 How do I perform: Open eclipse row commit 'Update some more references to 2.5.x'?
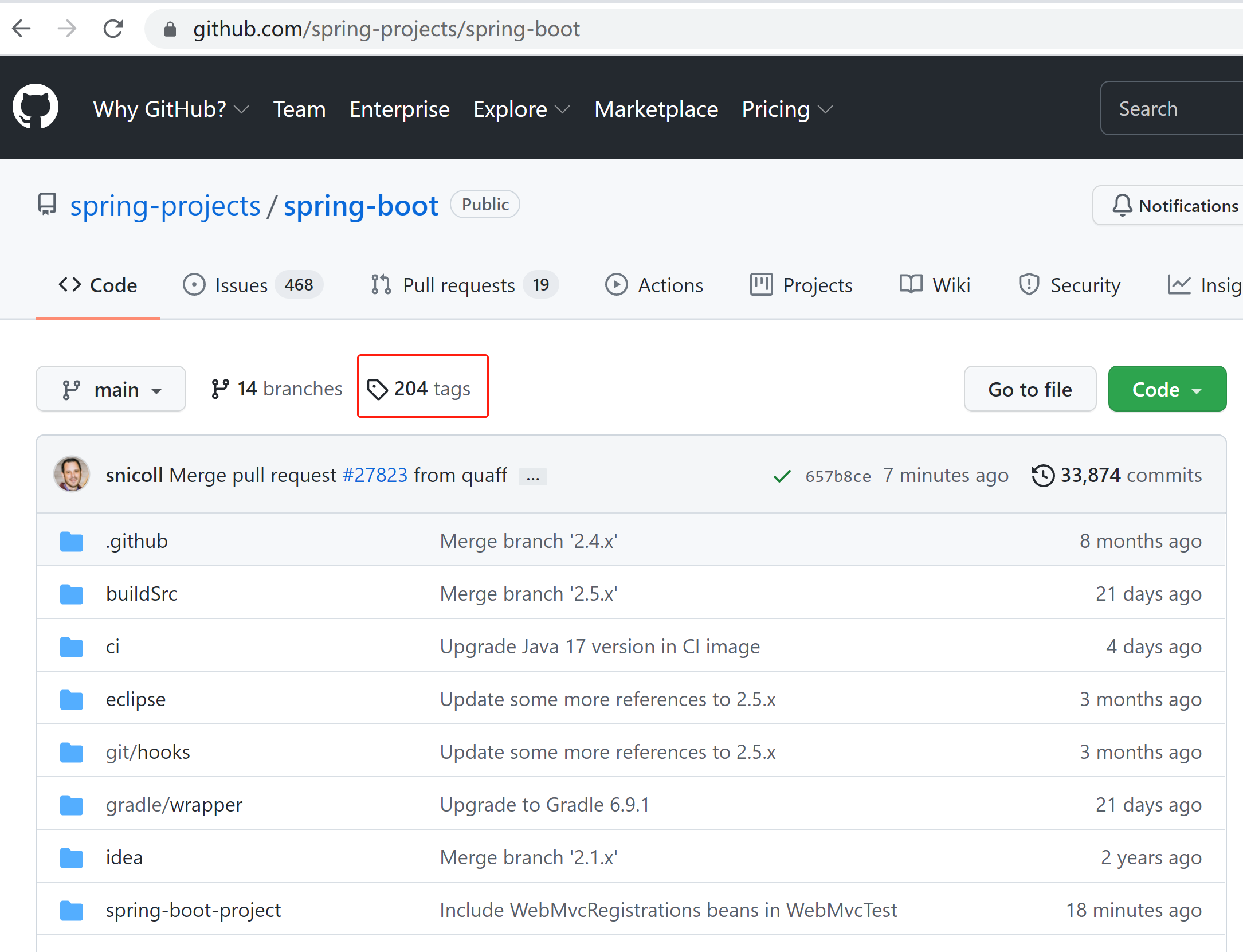(x=607, y=699)
